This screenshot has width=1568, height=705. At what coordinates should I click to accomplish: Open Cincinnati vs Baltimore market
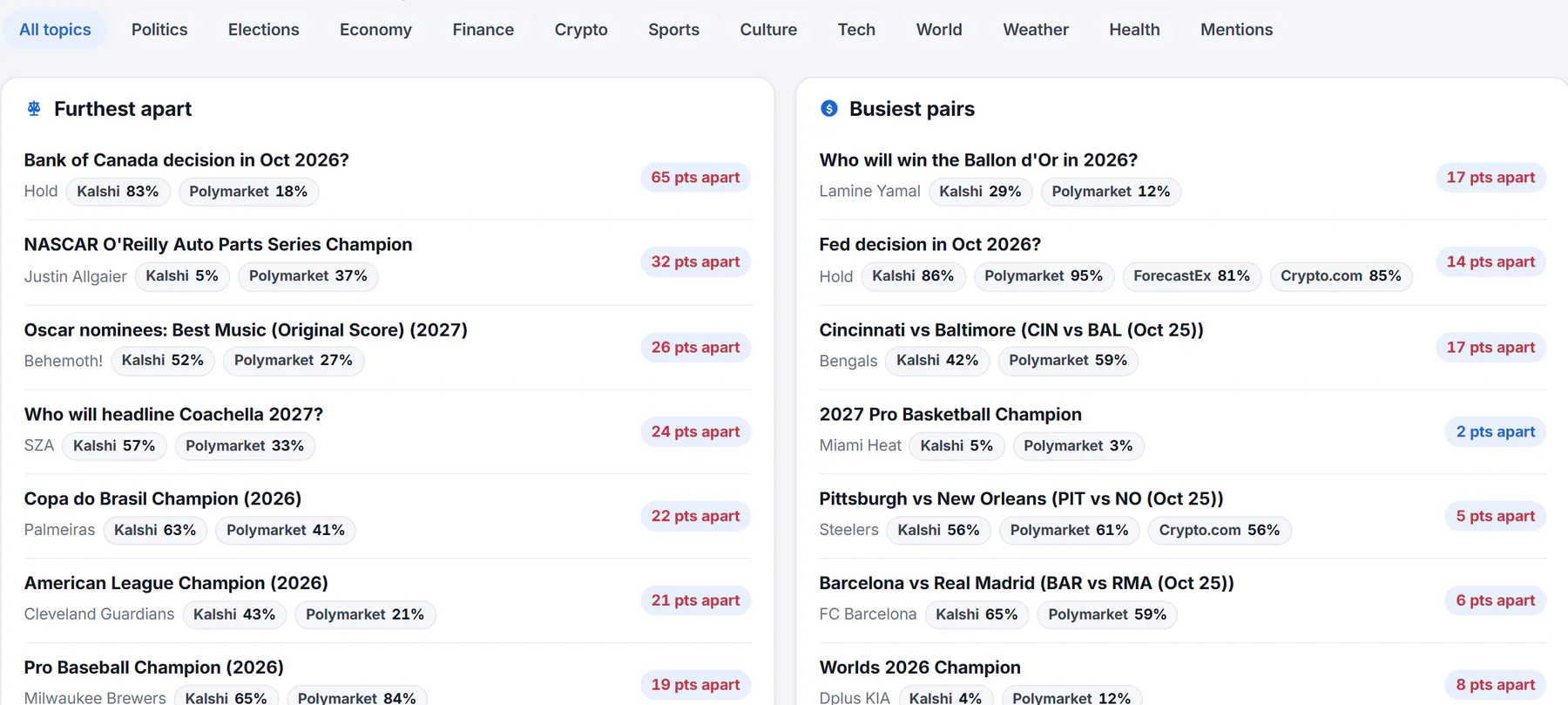click(1011, 330)
